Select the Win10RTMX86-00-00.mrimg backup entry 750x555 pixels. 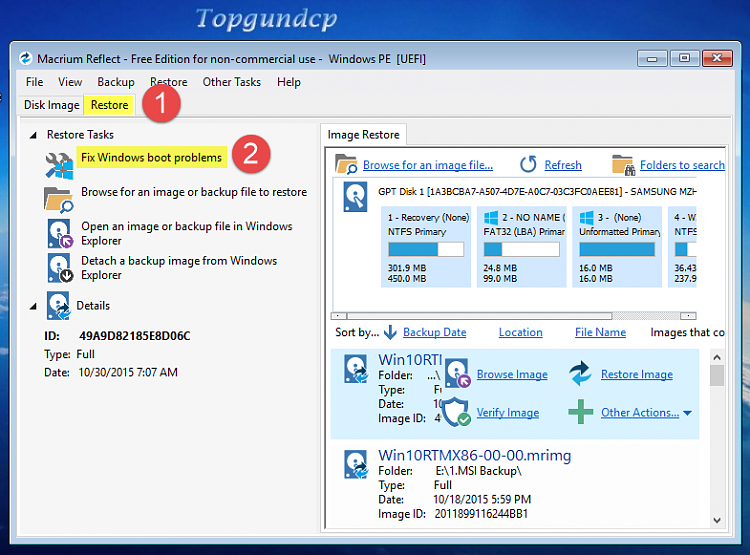[x=474, y=456]
